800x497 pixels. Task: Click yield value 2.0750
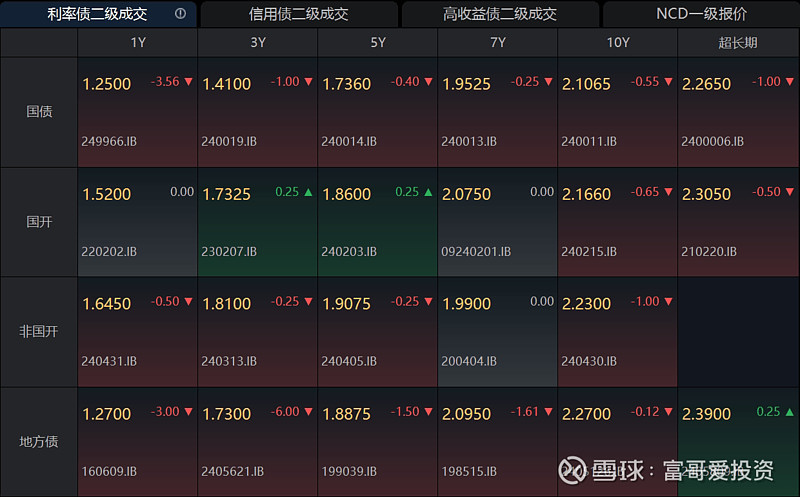tap(466, 194)
